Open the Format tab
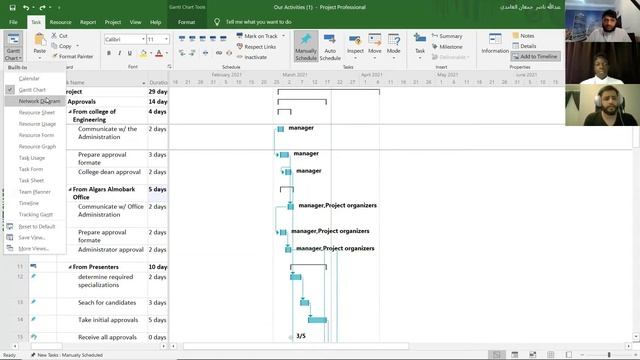 click(x=187, y=22)
